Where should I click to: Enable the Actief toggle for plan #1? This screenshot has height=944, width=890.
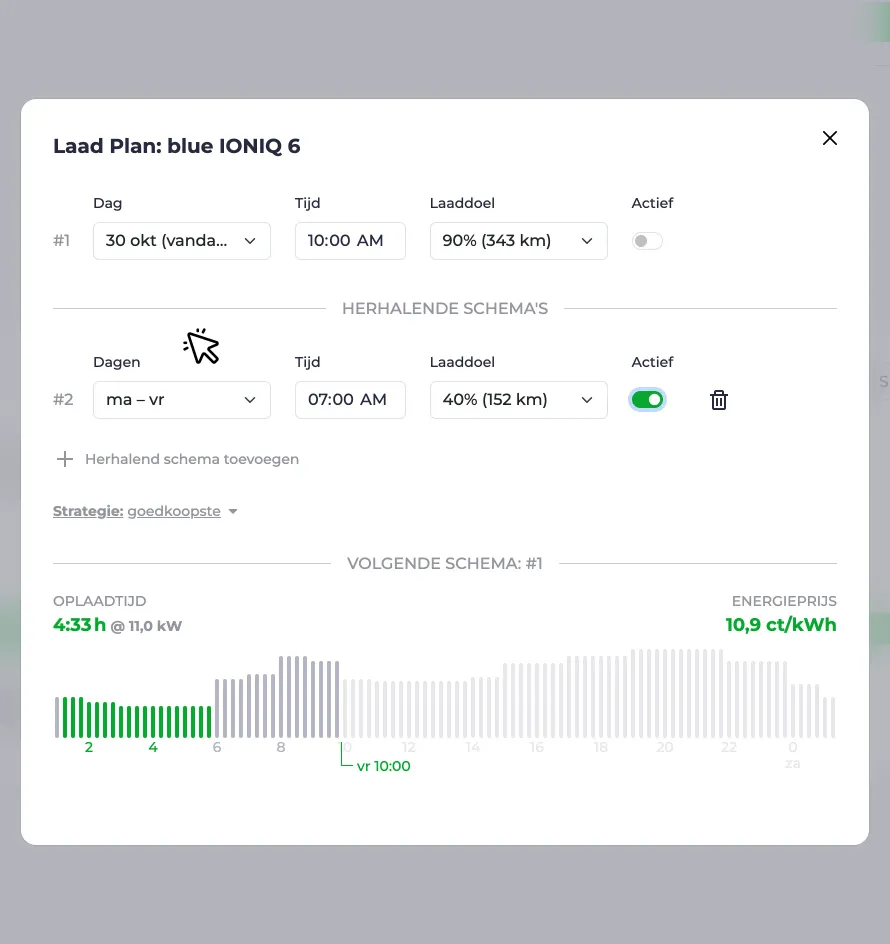click(x=647, y=241)
